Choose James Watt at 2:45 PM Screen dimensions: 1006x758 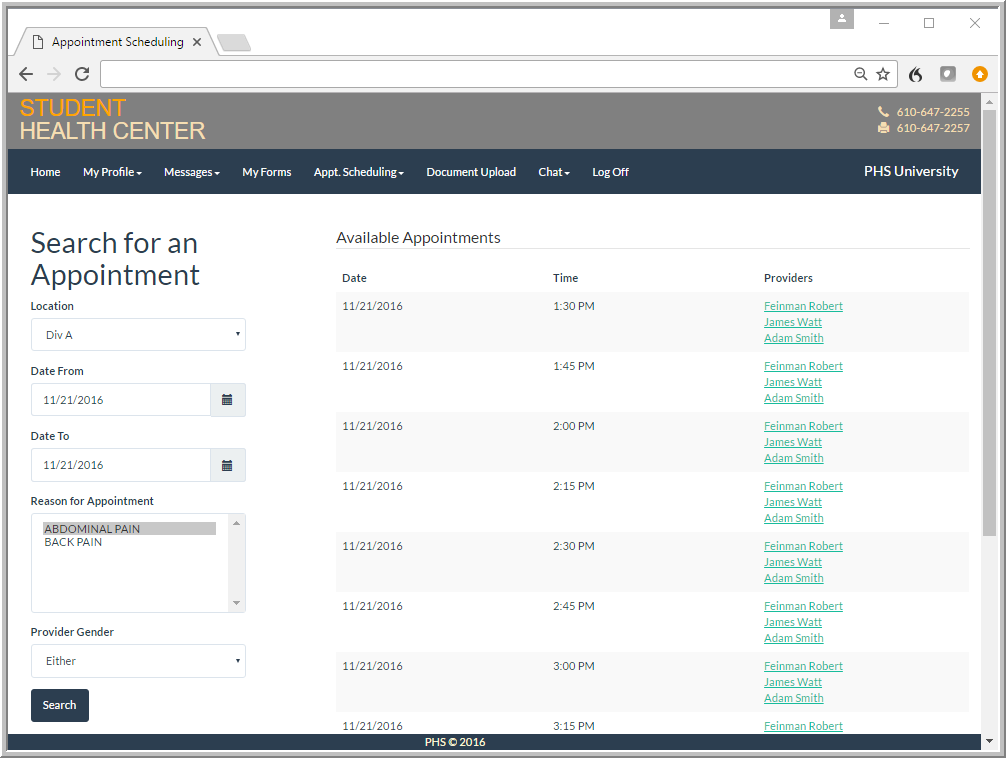pos(792,623)
